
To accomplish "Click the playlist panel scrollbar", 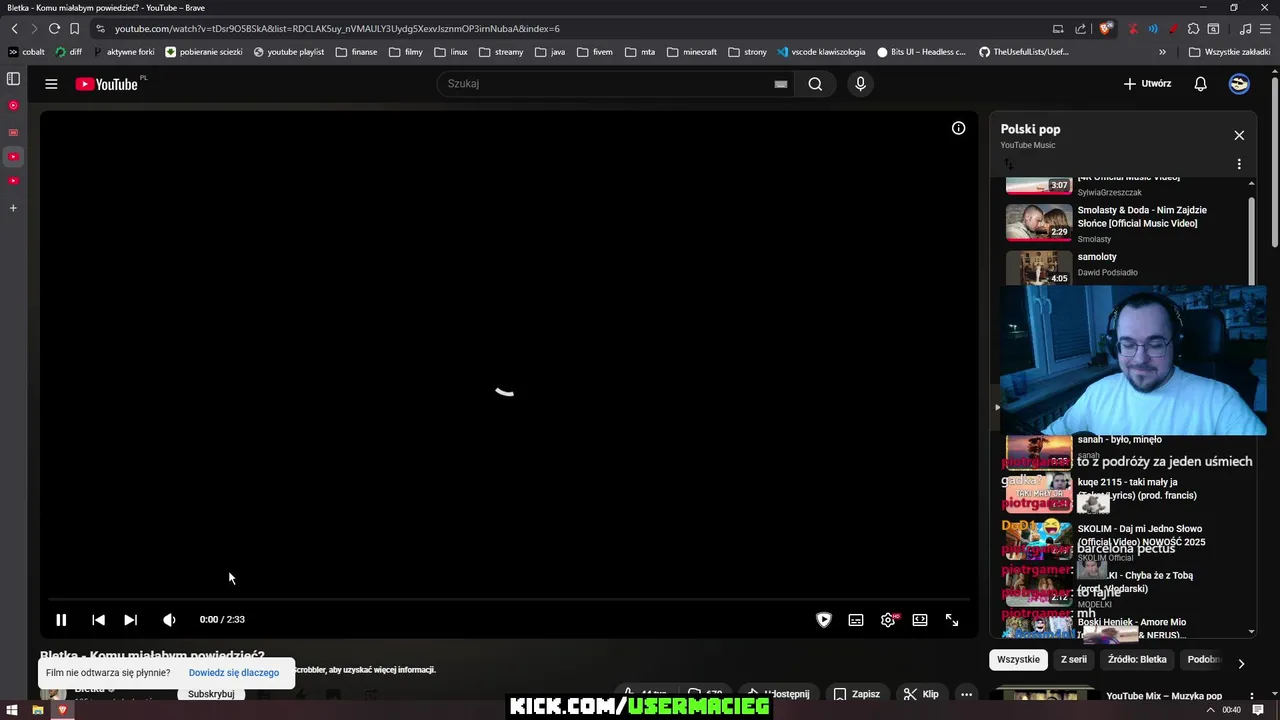I will (x=1251, y=240).
